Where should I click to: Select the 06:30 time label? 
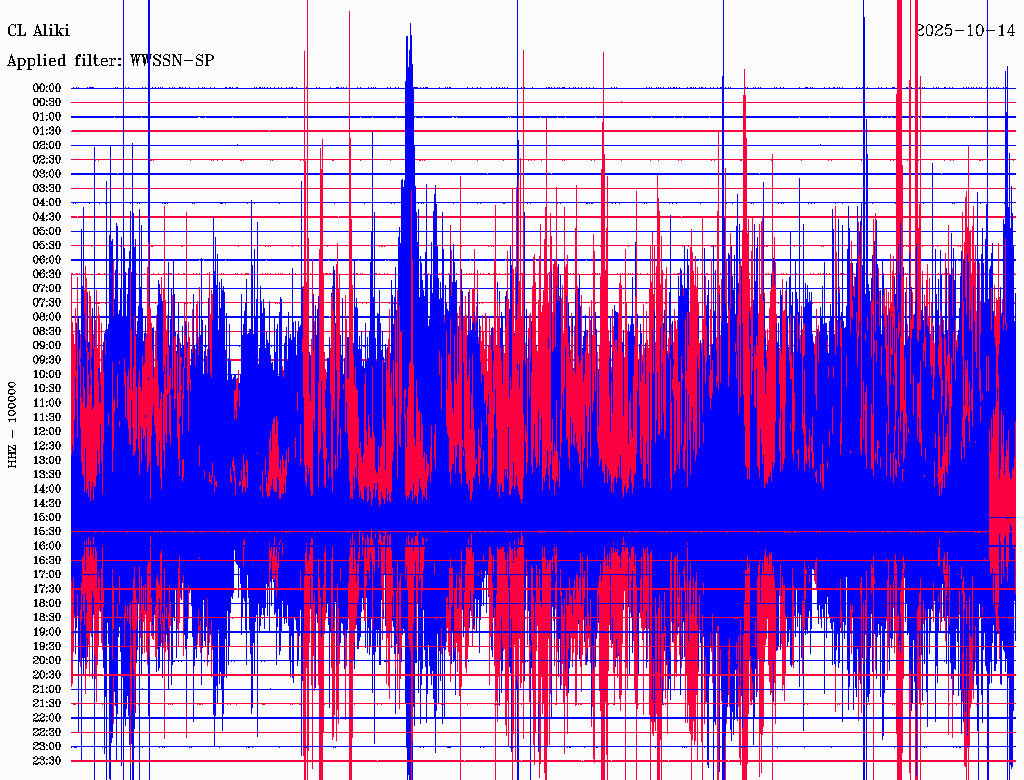47,274
